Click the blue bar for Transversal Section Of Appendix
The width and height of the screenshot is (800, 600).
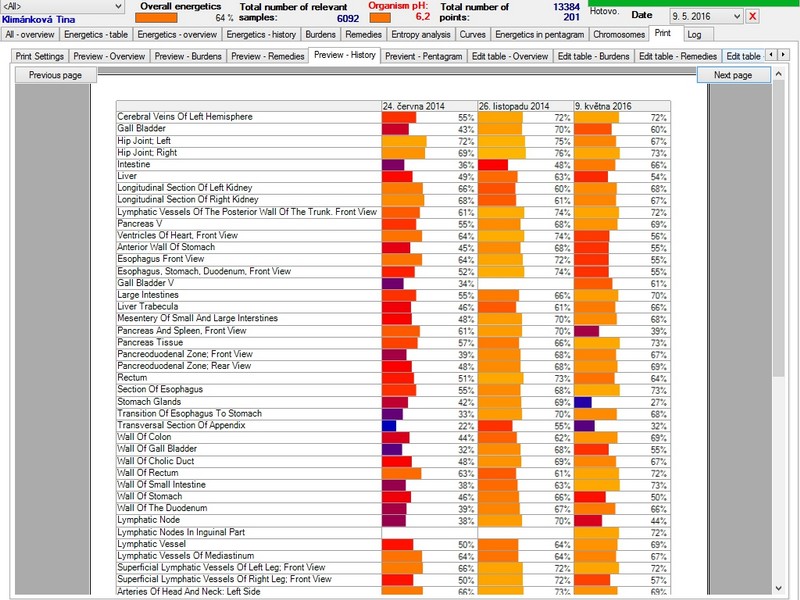[x=389, y=425]
